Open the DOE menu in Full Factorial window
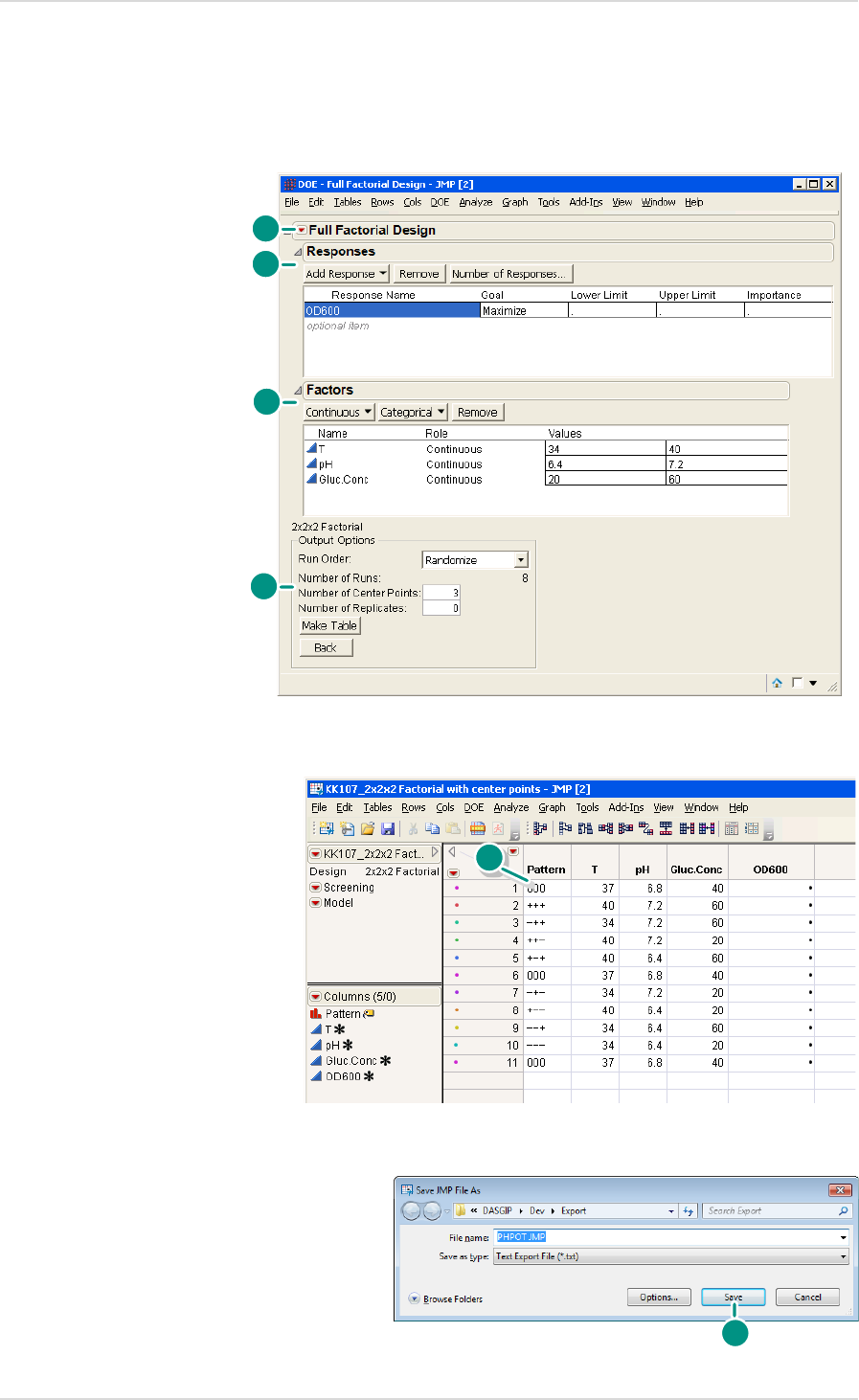Screen dimensions: 859x1400 click(440, 202)
